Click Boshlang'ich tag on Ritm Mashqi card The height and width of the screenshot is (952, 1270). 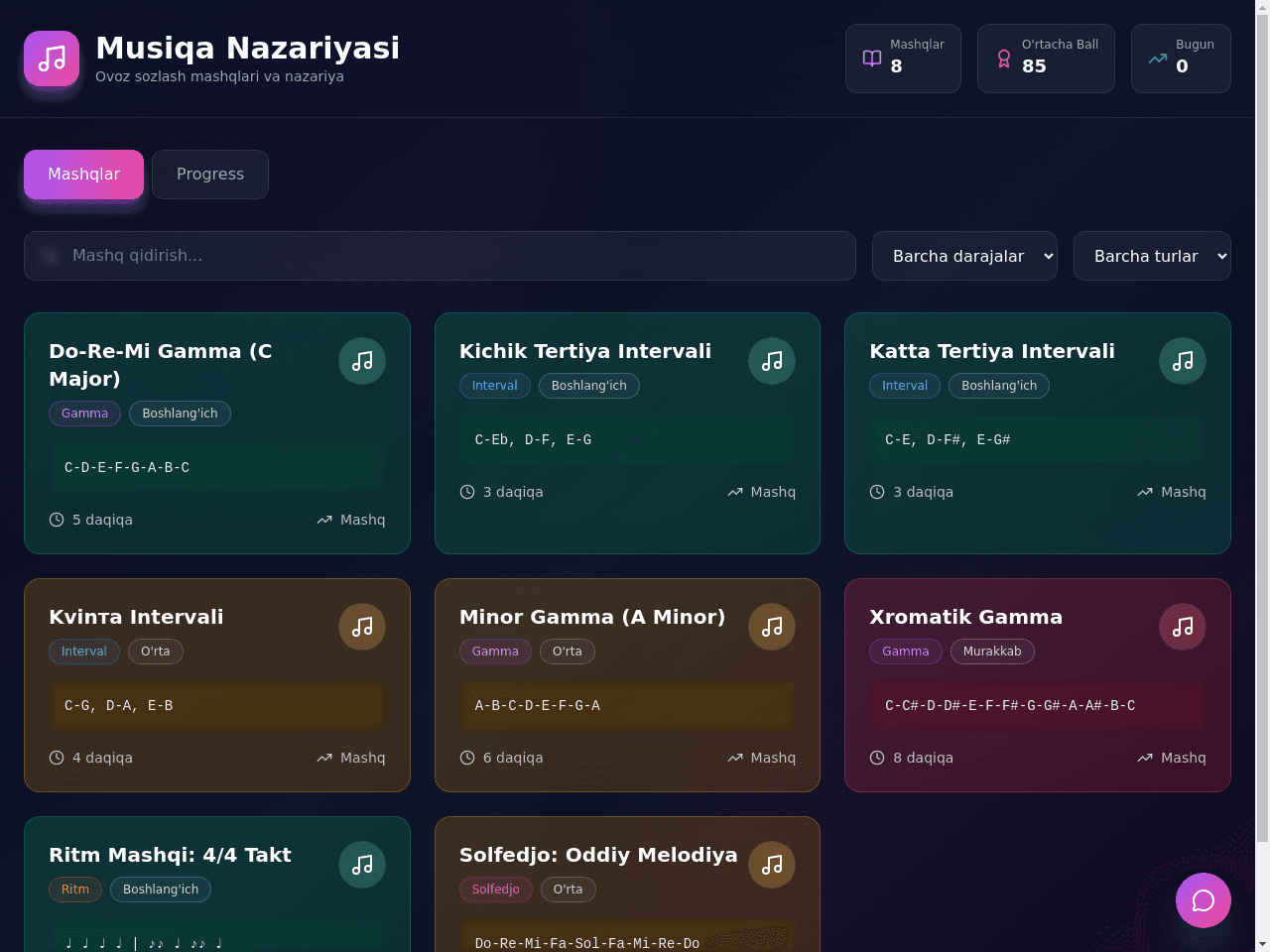[x=161, y=890]
